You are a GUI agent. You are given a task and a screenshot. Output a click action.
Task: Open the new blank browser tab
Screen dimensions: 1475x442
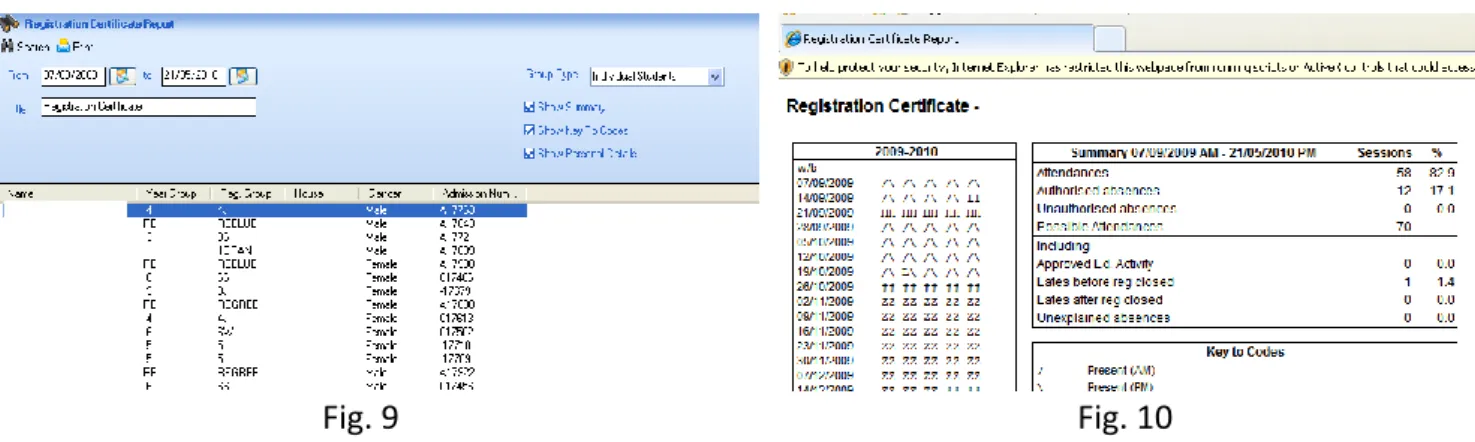[1110, 39]
